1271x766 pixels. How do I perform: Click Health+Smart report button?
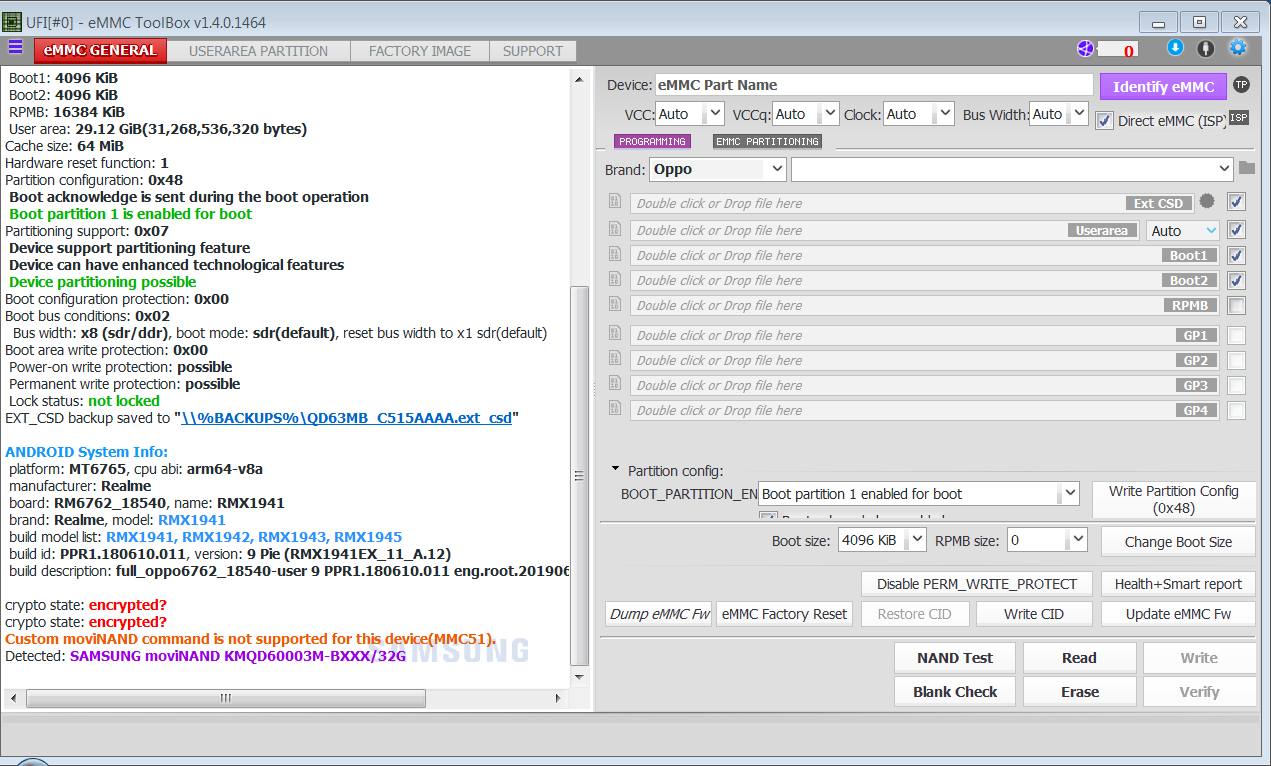[x=1178, y=583]
